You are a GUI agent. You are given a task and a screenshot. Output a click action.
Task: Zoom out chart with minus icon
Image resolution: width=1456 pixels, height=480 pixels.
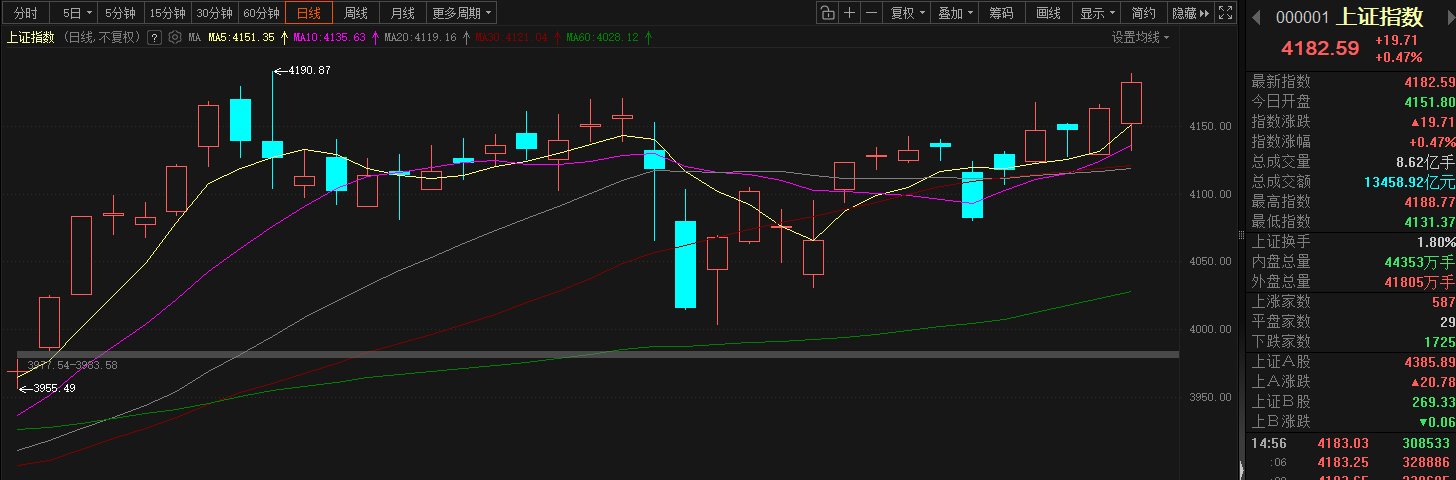click(871, 13)
